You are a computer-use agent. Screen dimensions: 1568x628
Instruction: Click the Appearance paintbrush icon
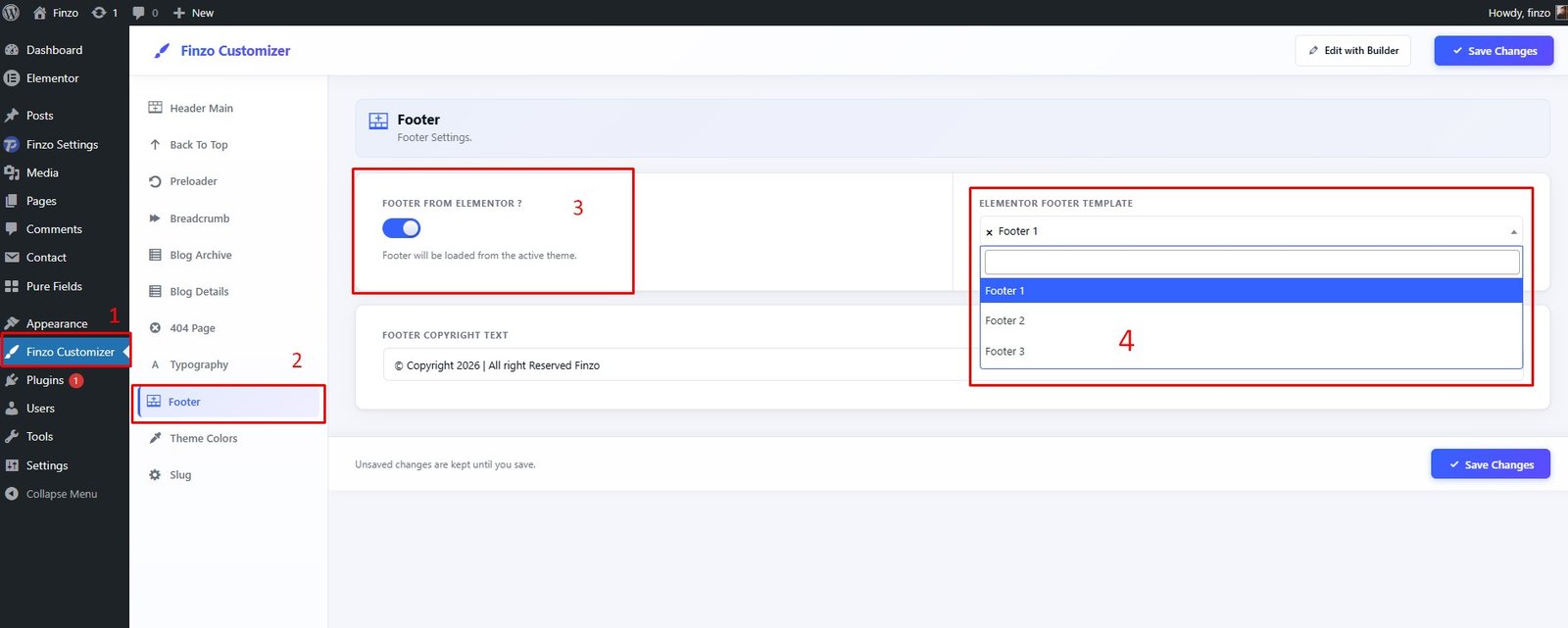[12, 323]
